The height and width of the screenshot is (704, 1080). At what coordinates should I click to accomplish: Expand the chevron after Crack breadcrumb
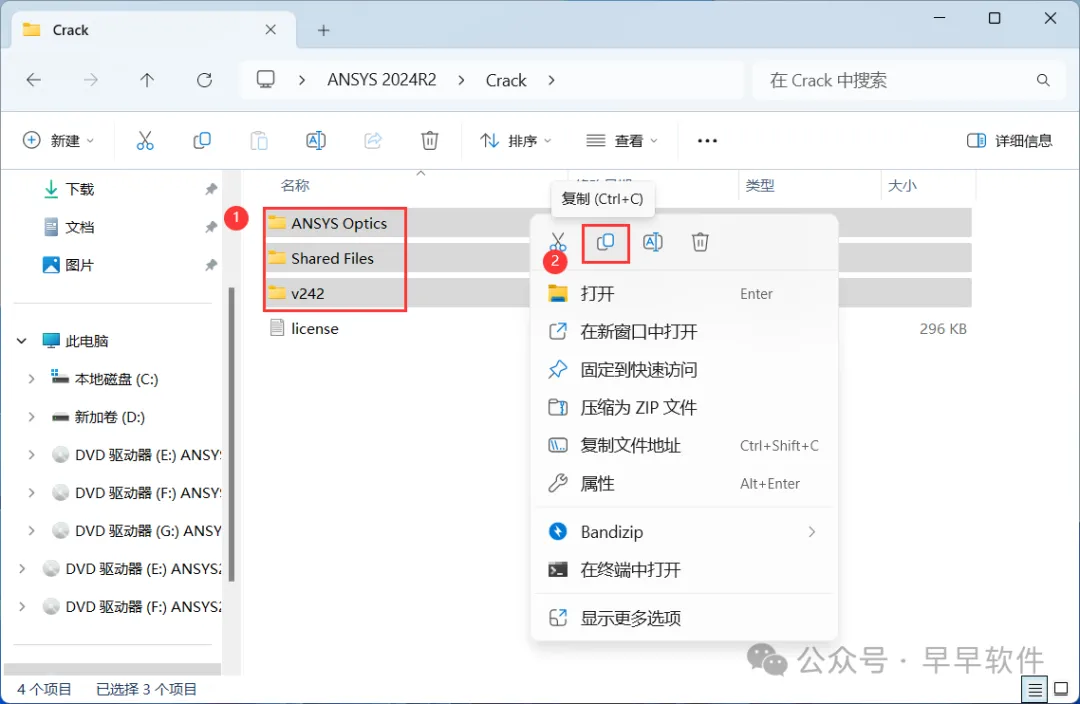(x=551, y=80)
